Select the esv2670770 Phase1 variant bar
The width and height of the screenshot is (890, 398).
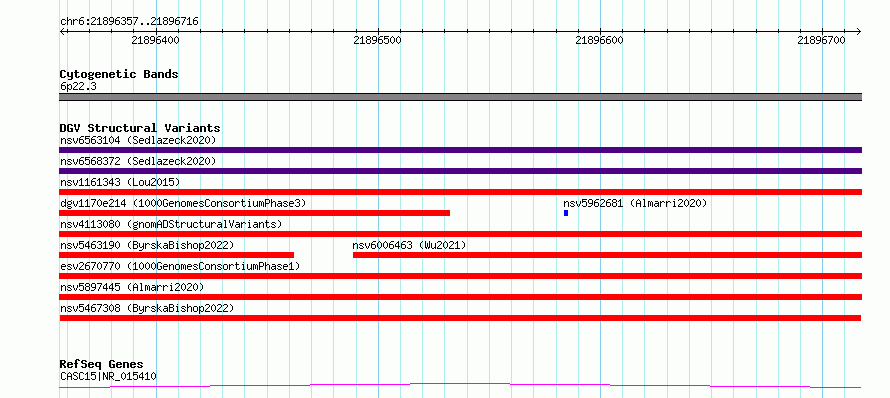point(460,276)
